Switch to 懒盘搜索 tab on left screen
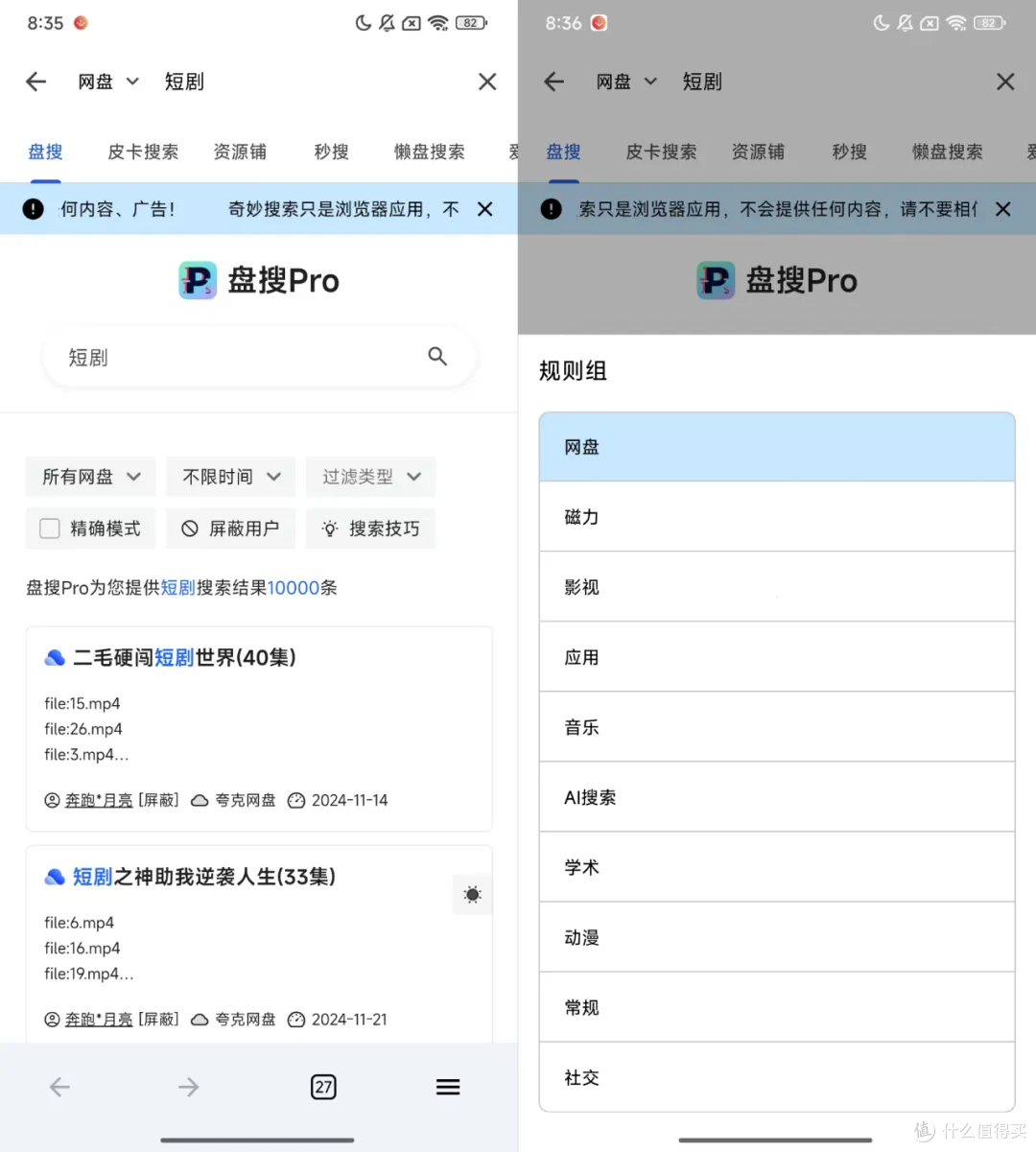The height and width of the screenshot is (1152, 1036). (430, 152)
